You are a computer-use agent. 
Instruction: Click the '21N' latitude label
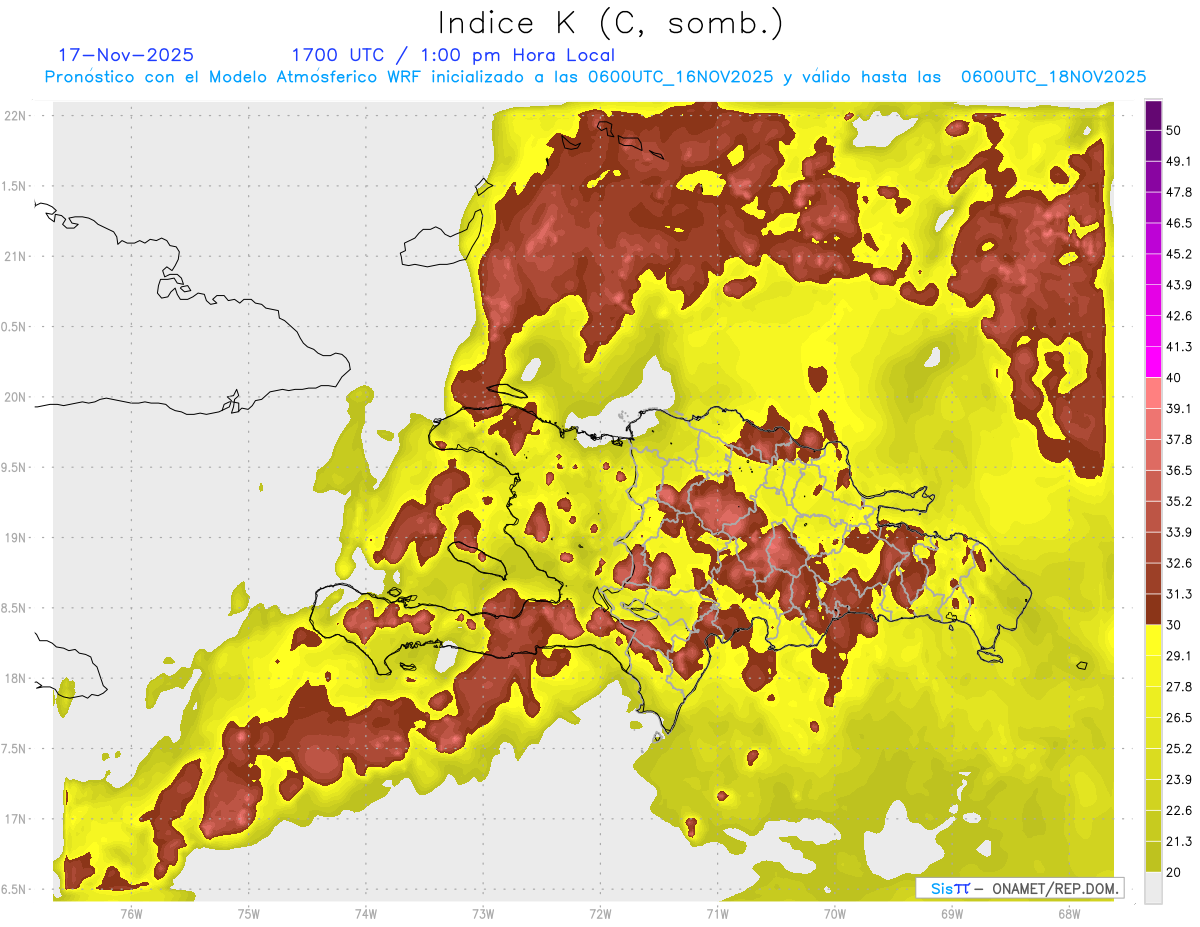point(16,257)
